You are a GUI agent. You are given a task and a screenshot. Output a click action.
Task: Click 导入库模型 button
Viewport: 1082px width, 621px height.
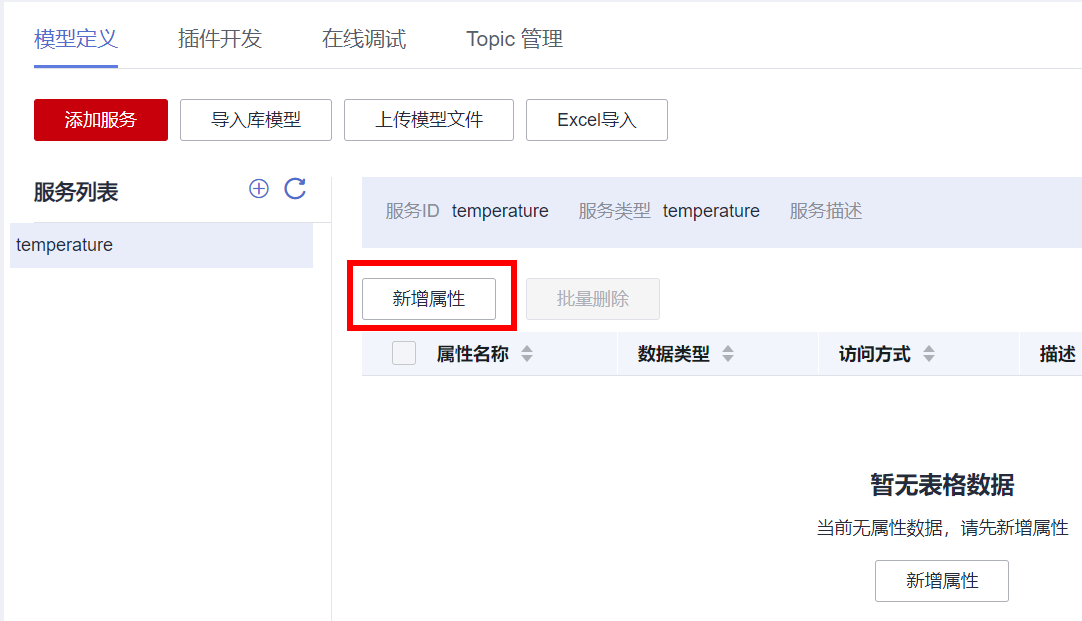256,120
